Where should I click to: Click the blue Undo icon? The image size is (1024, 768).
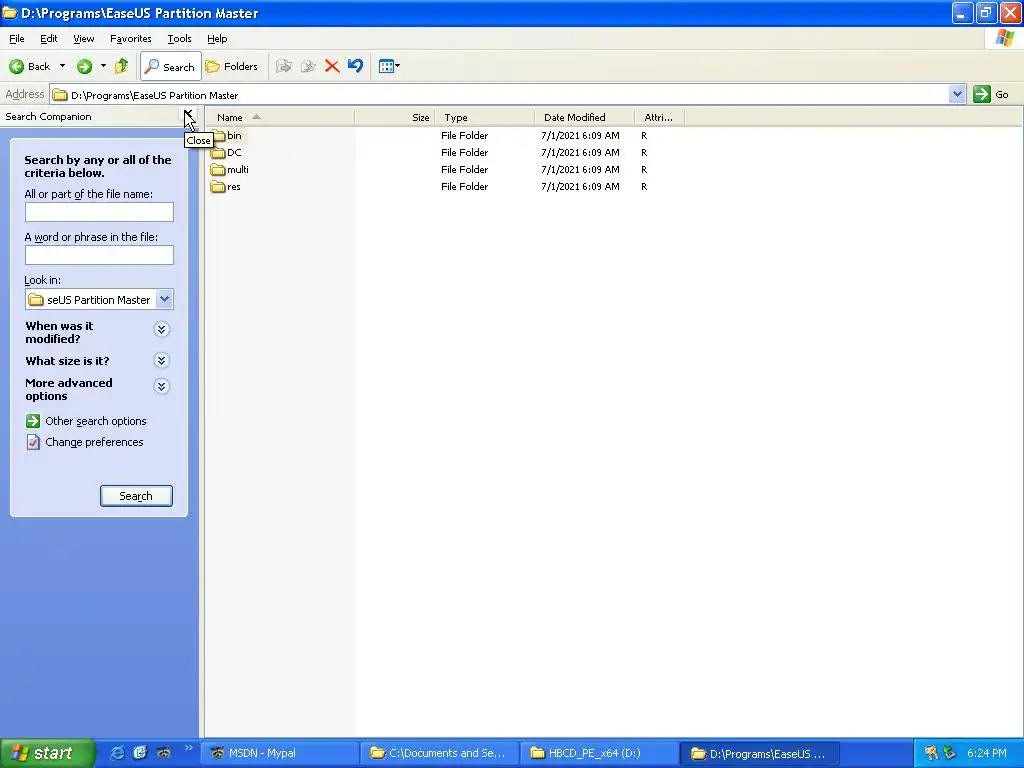click(355, 66)
